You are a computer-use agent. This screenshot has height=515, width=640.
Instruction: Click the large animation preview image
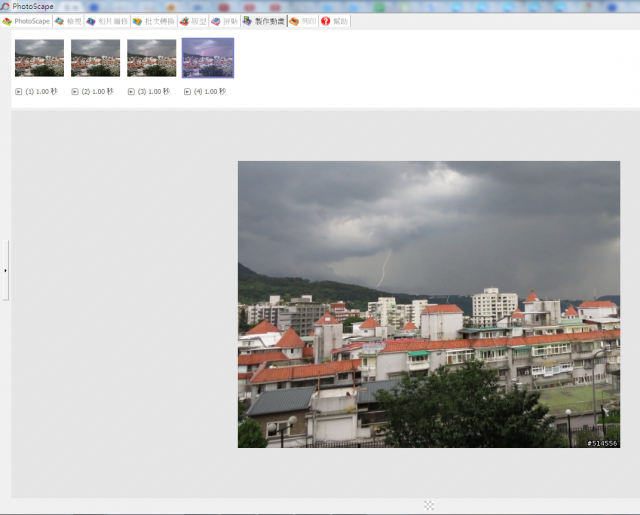[429, 304]
